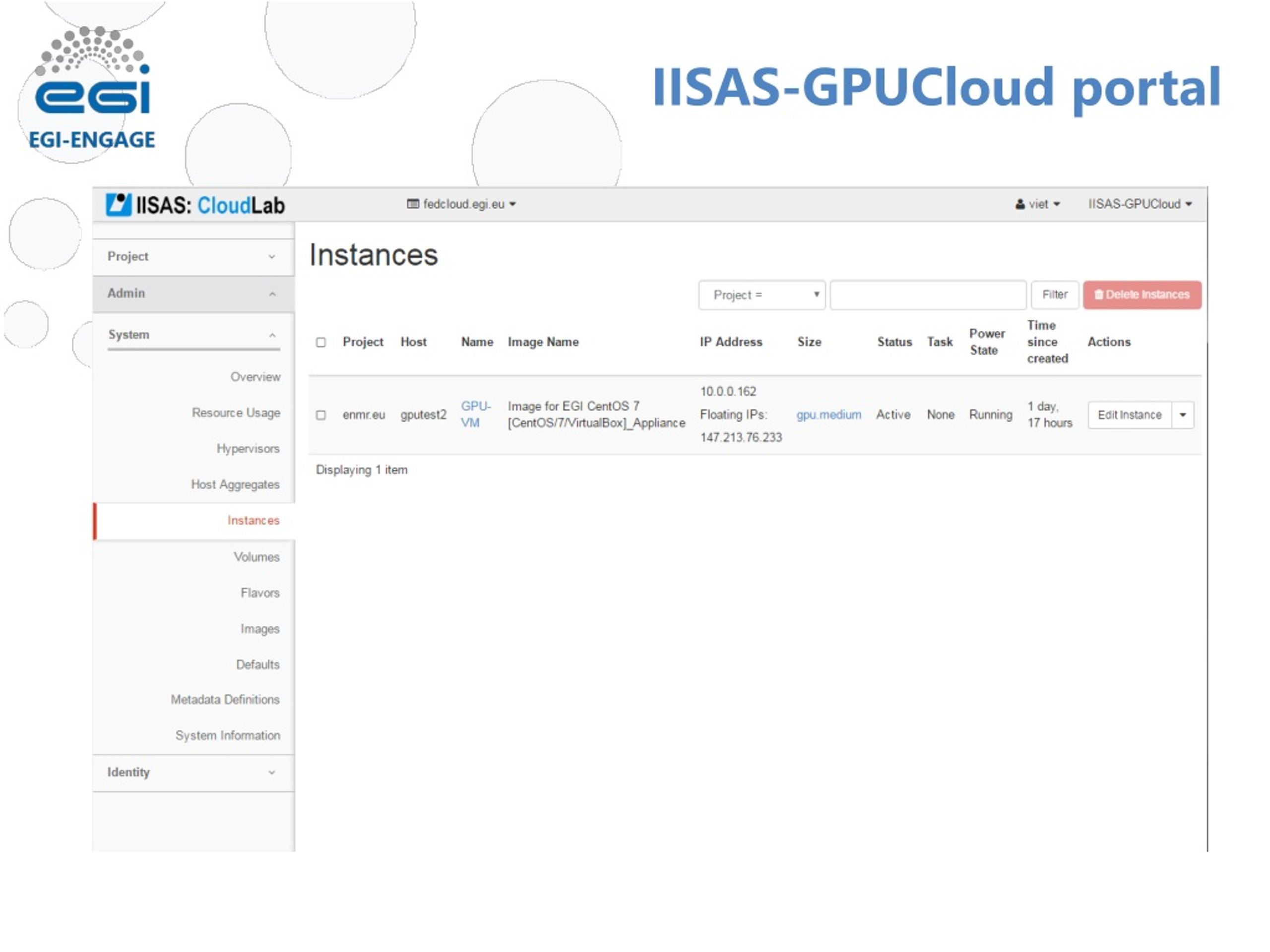Click the Status column header
The image size is (1270, 952).
tap(894, 342)
